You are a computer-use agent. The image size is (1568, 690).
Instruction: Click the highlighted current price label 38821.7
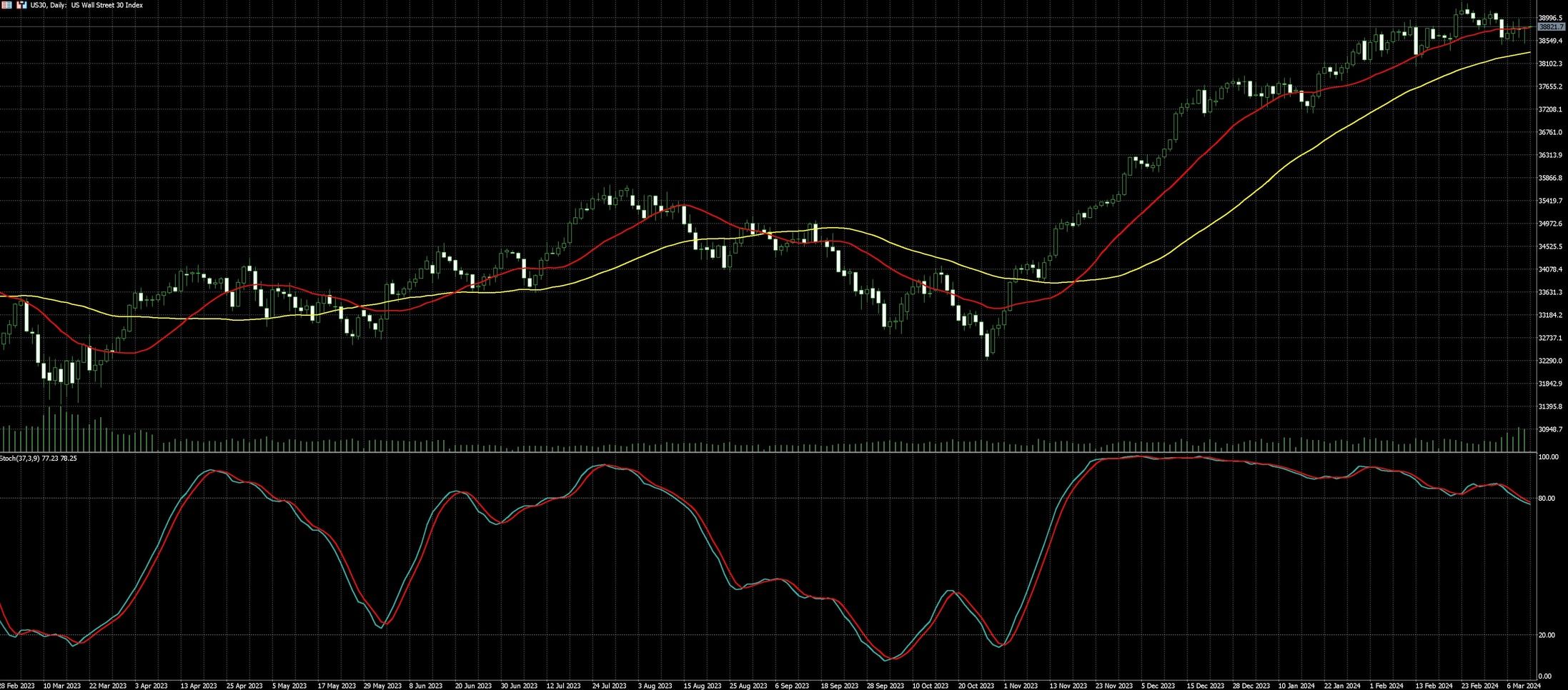click(1552, 26)
